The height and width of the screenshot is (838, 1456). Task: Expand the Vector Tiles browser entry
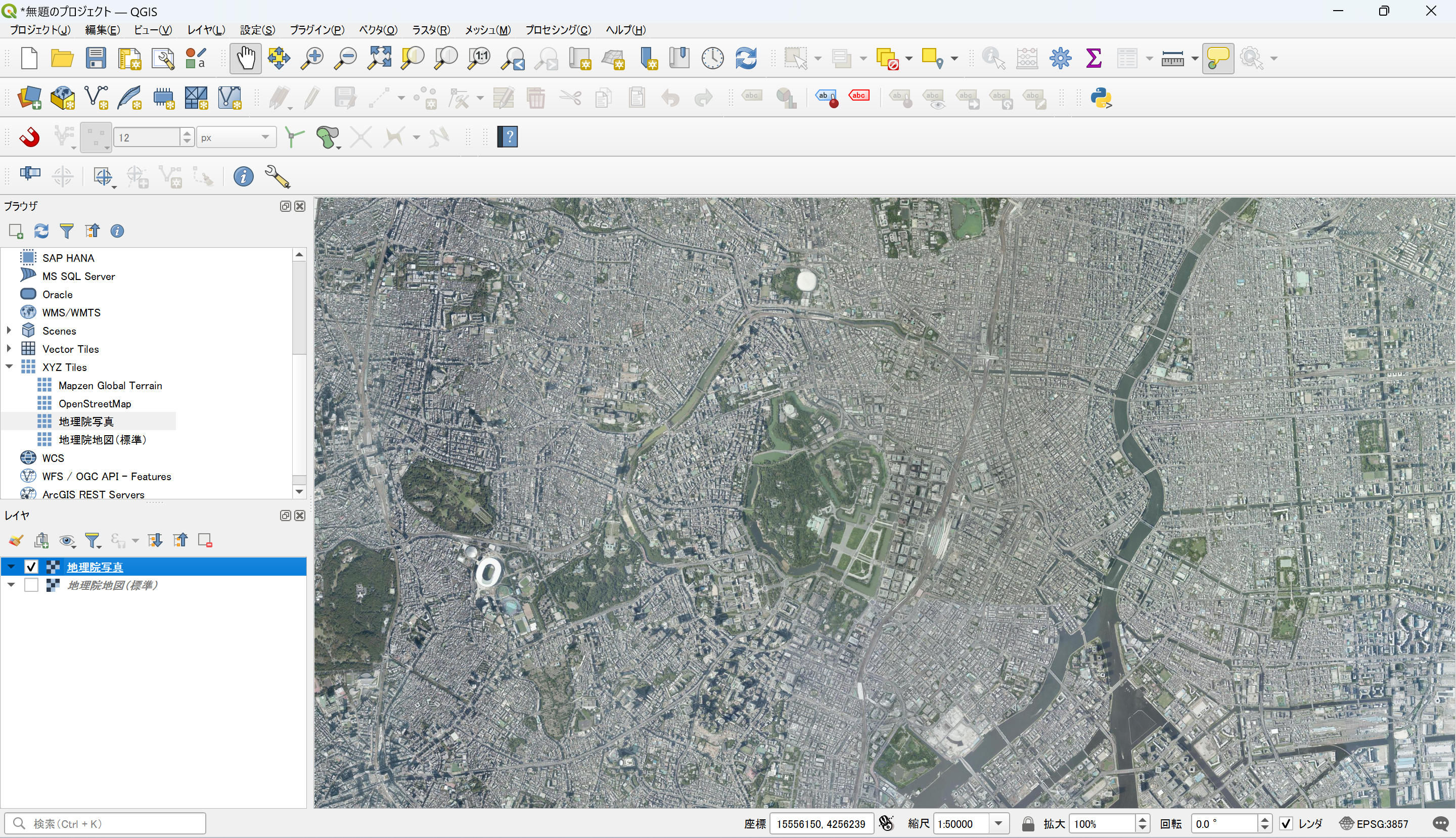pos(9,348)
